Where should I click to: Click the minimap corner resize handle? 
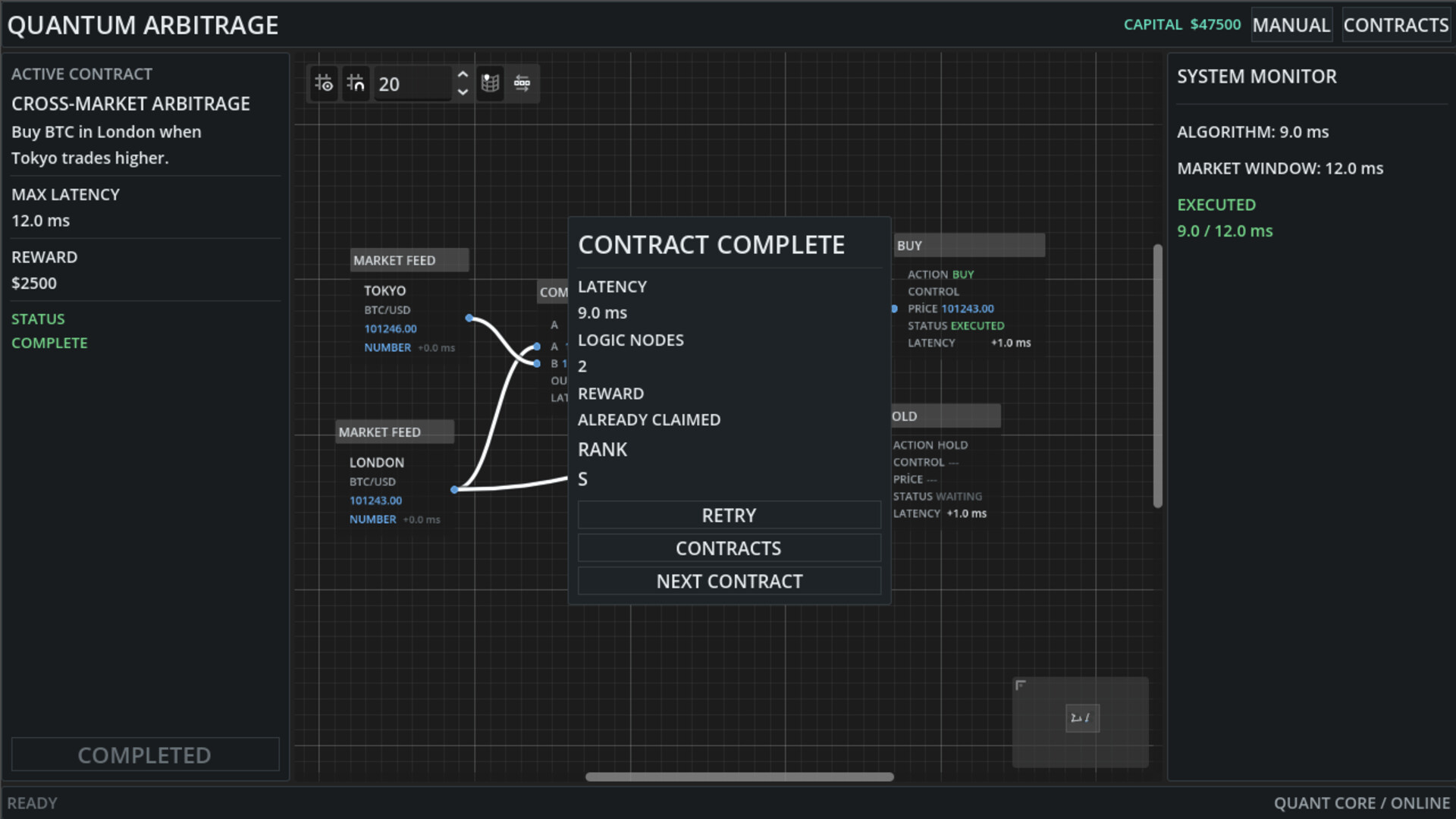pos(1021,686)
